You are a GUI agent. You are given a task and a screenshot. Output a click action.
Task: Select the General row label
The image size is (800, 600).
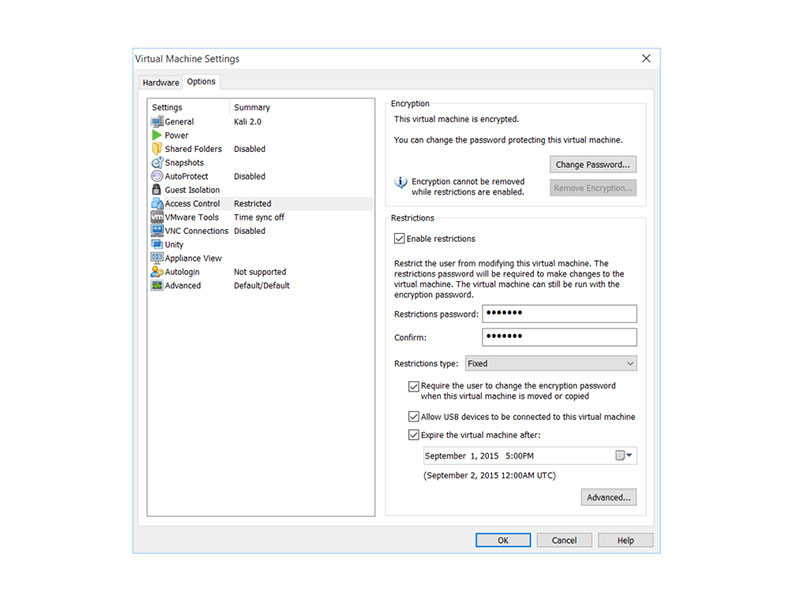tap(179, 122)
